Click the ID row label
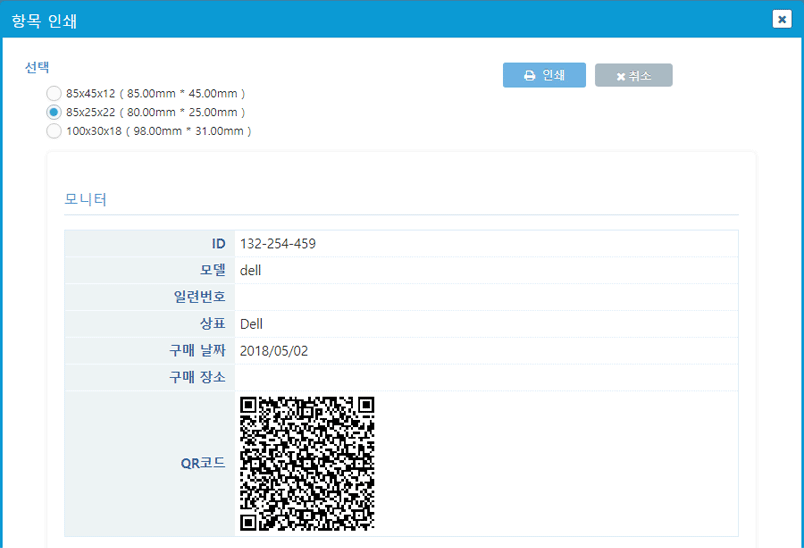The width and height of the screenshot is (804, 548). 218,243
